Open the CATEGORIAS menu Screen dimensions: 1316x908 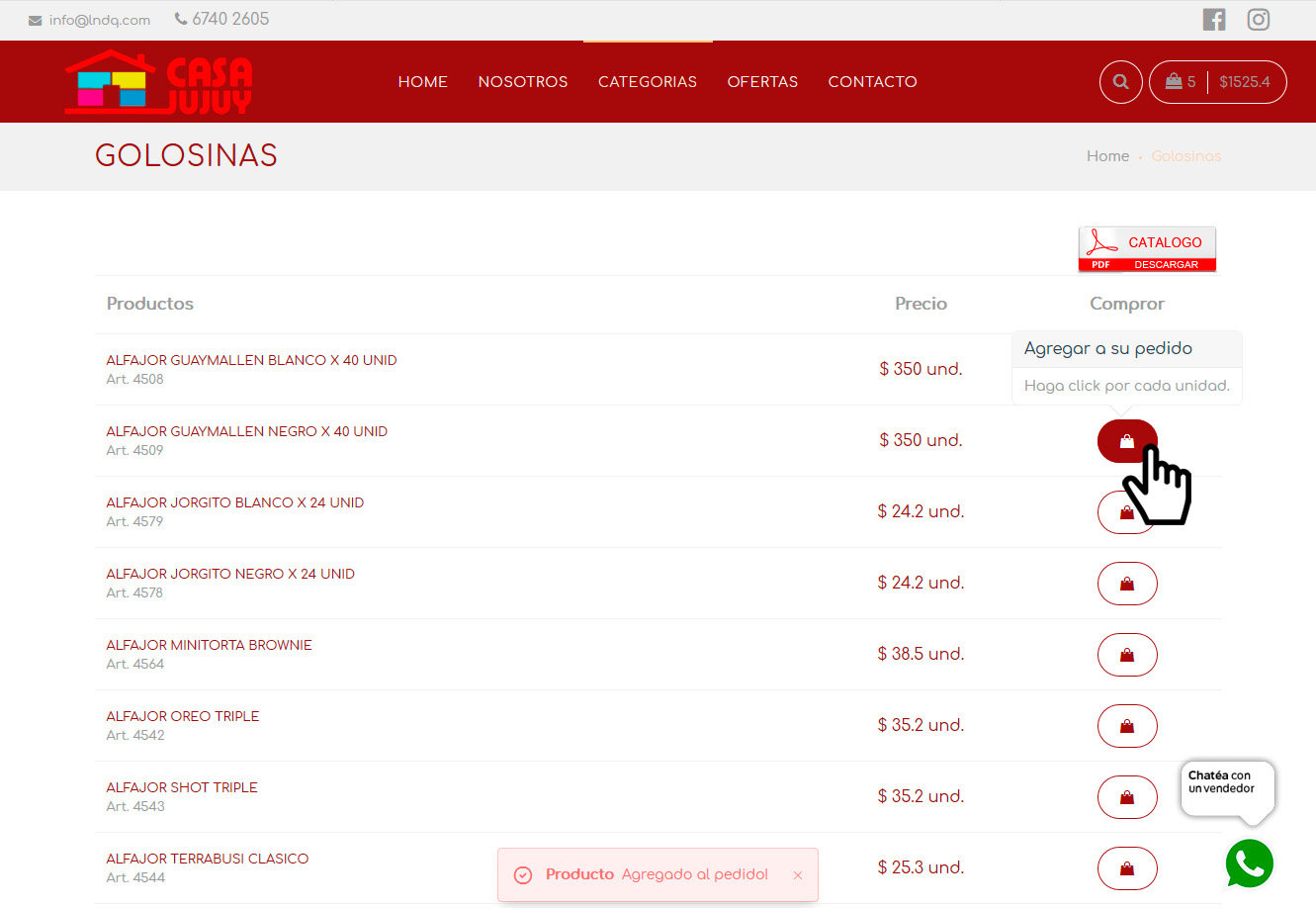(x=648, y=82)
